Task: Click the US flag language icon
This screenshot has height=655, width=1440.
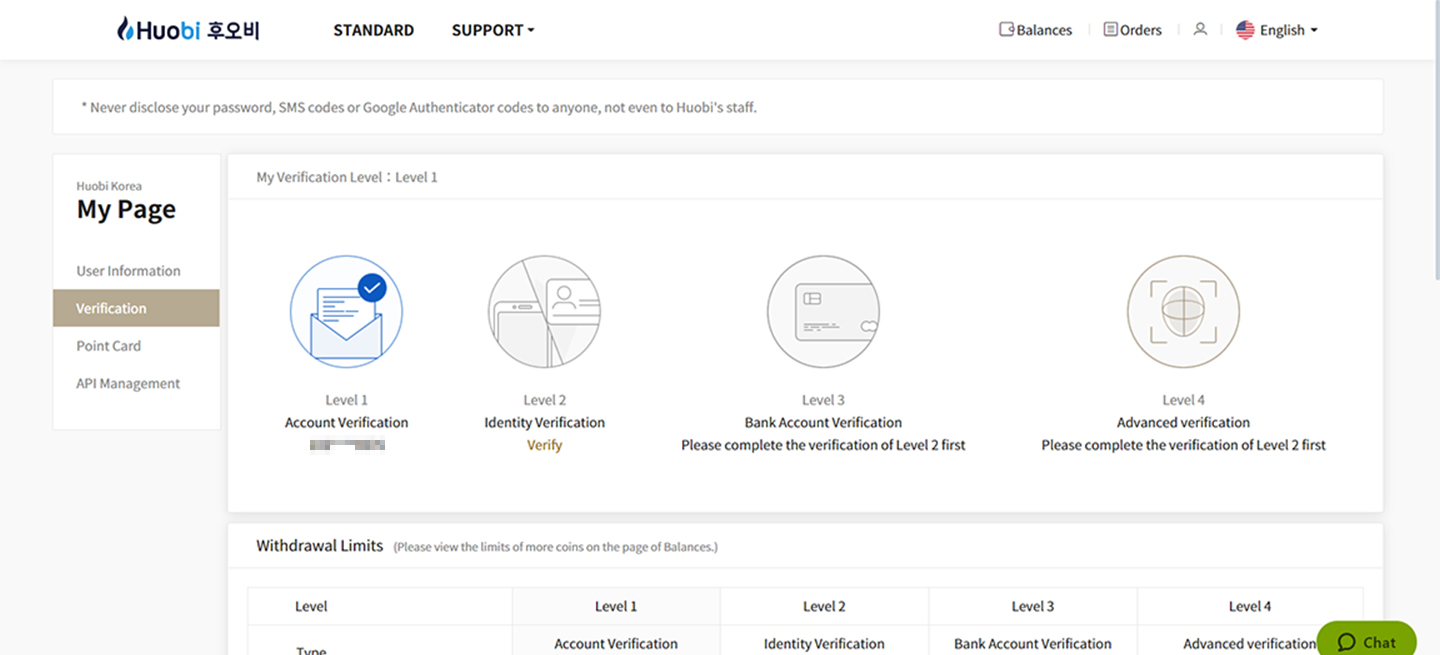Action: click(x=1245, y=30)
